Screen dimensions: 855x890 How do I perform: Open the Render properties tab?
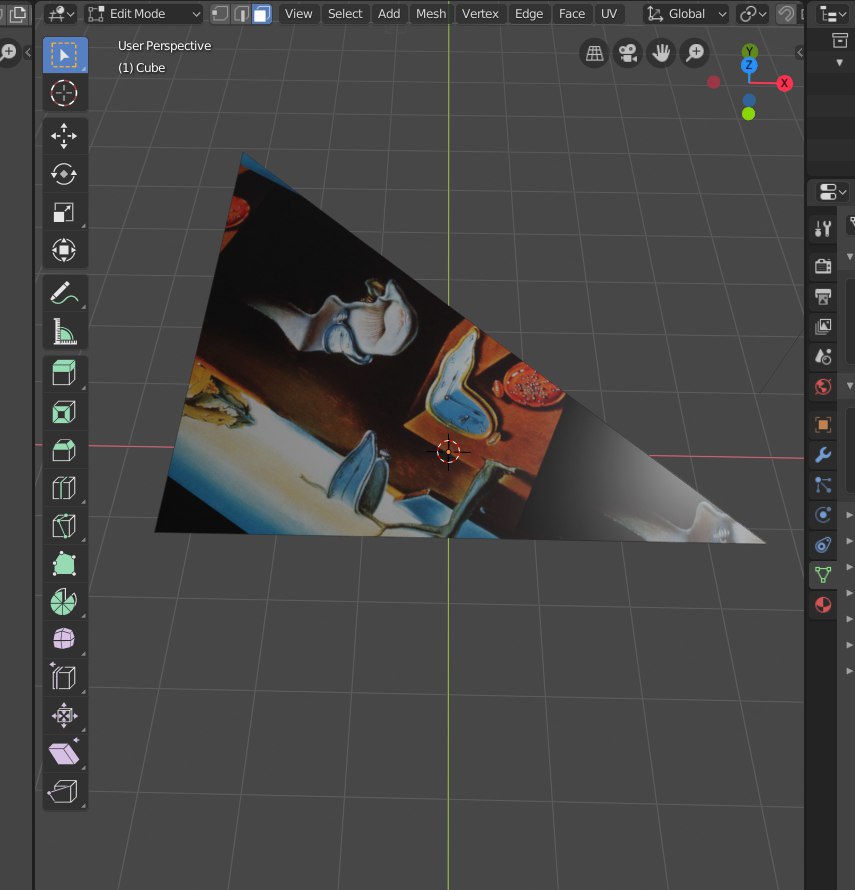[x=823, y=266]
